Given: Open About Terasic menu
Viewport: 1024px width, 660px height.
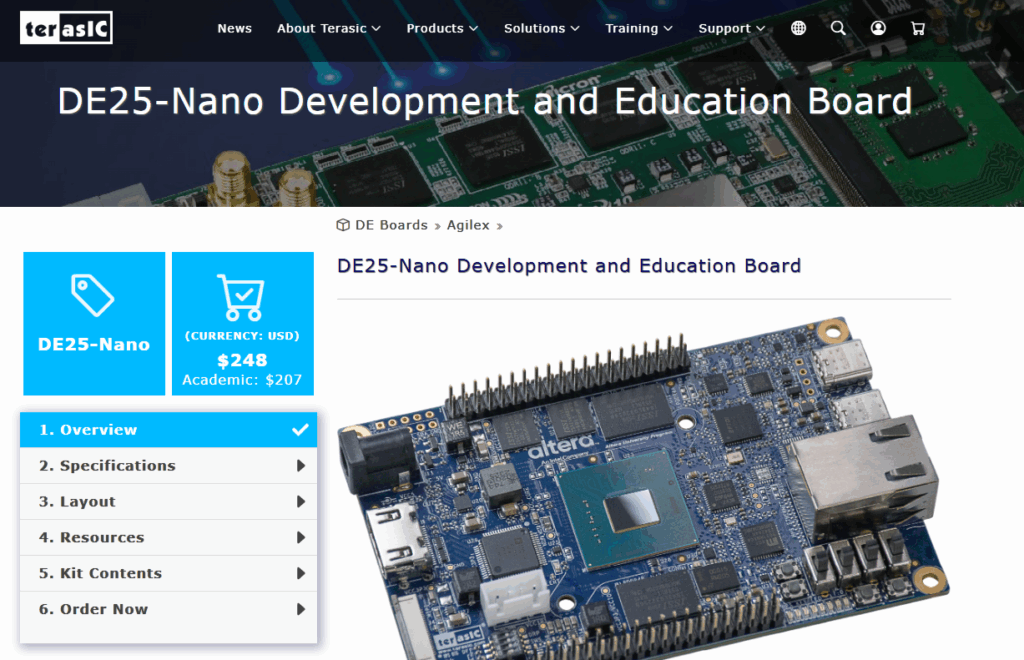Looking at the screenshot, I should pos(328,29).
